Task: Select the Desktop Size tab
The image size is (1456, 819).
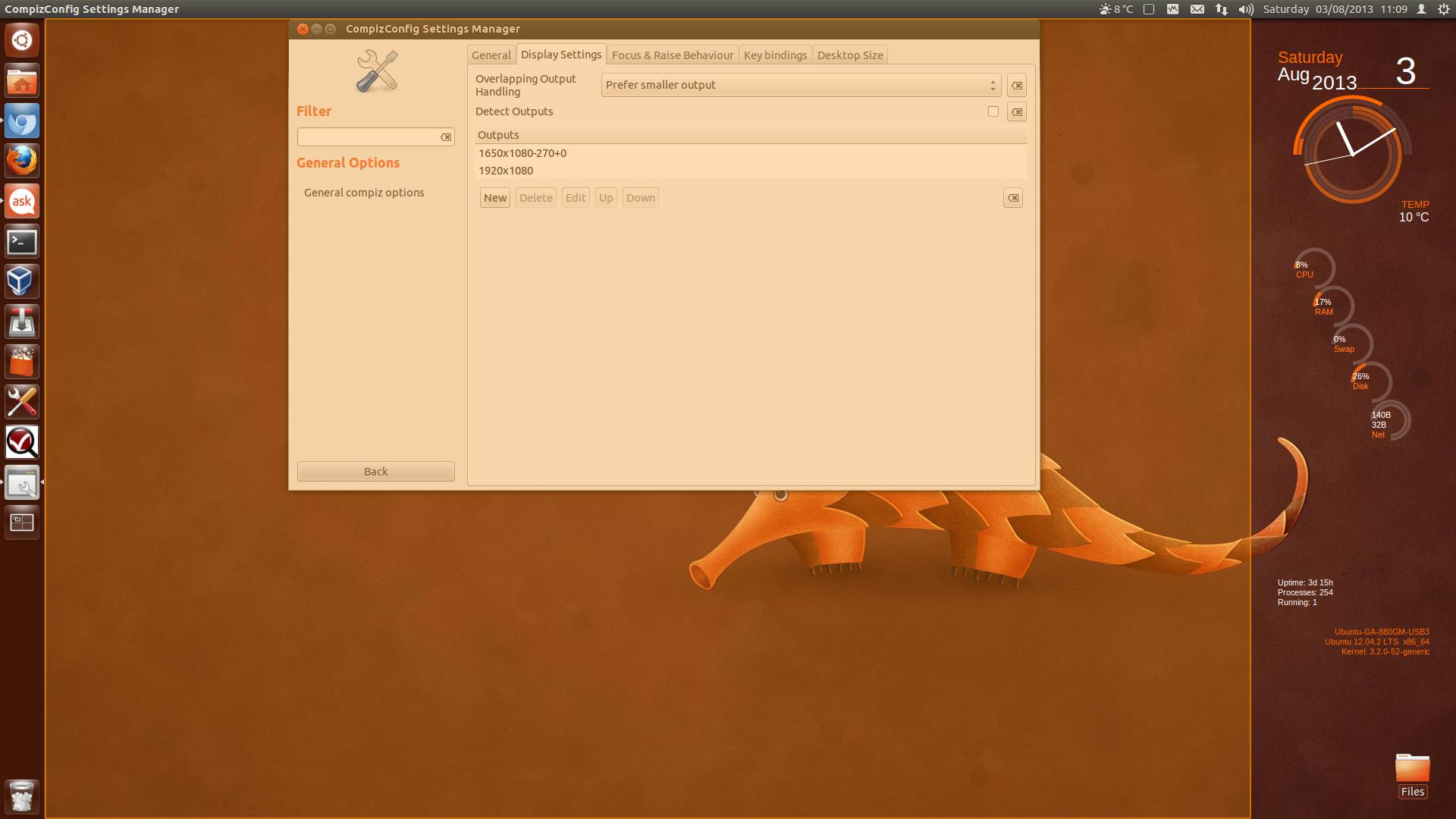Action: pos(850,54)
